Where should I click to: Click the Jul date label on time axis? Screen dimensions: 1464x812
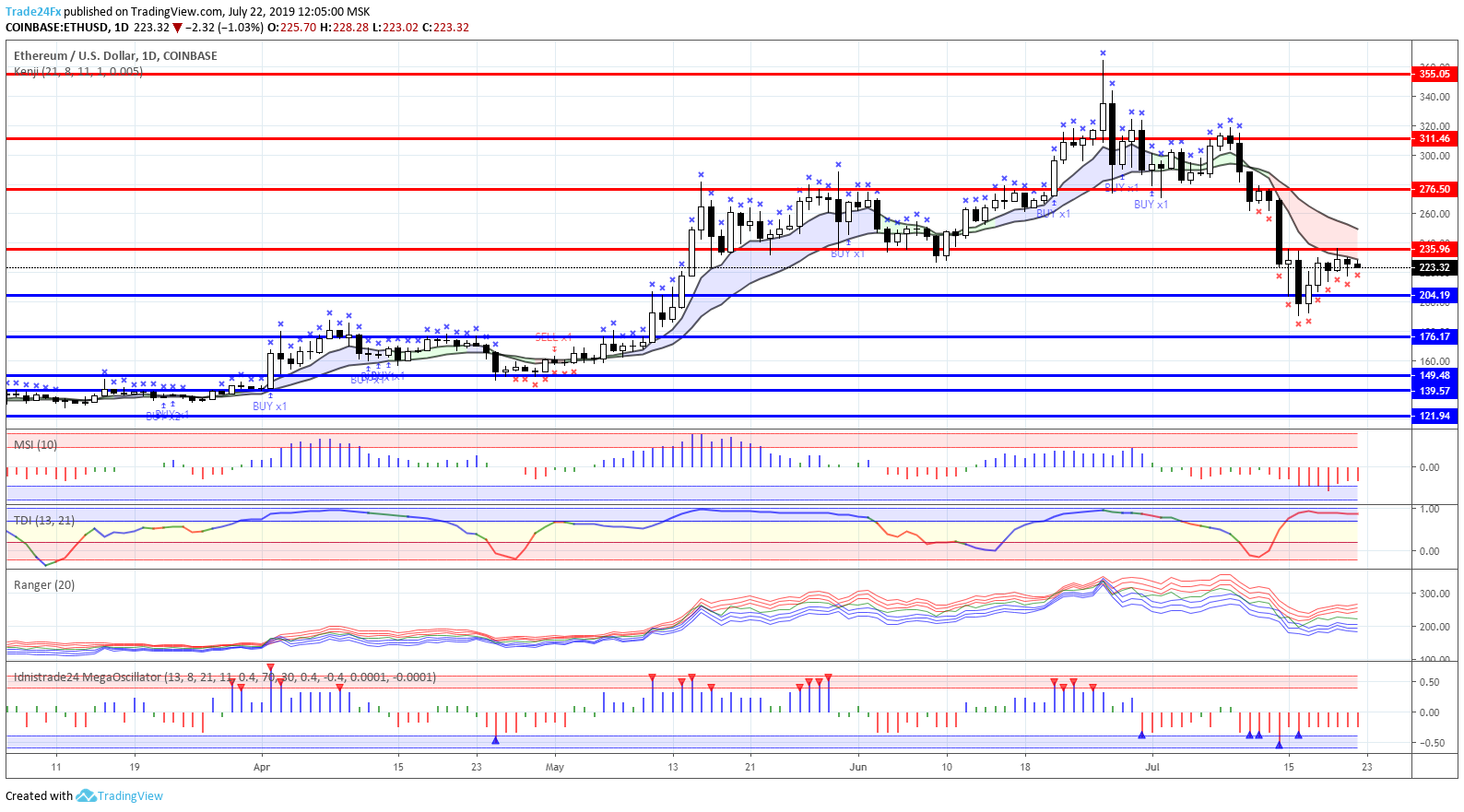pos(1152,767)
